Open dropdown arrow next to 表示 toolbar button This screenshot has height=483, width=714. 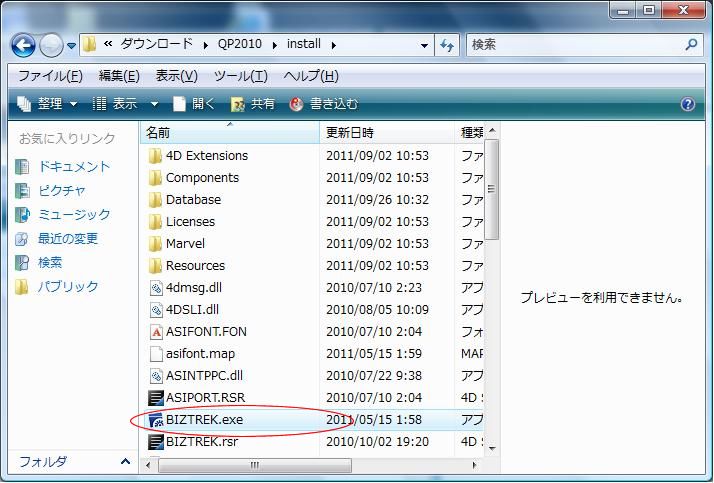pyautogui.click(x=154, y=105)
